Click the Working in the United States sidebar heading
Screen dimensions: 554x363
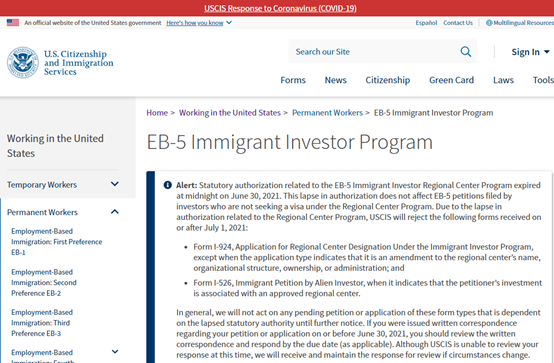pyautogui.click(x=55, y=146)
